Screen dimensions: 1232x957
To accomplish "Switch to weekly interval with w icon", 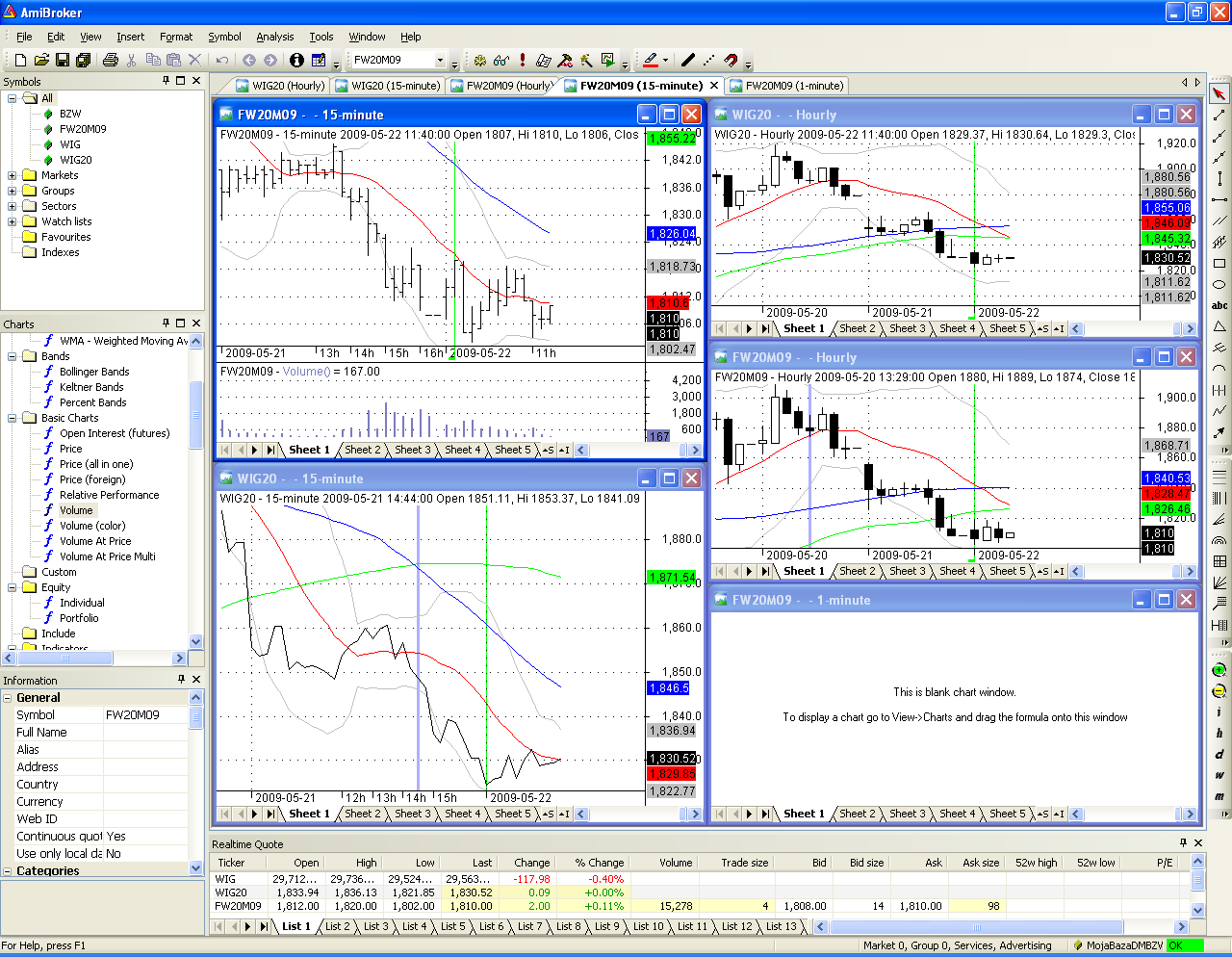I will click(1219, 775).
